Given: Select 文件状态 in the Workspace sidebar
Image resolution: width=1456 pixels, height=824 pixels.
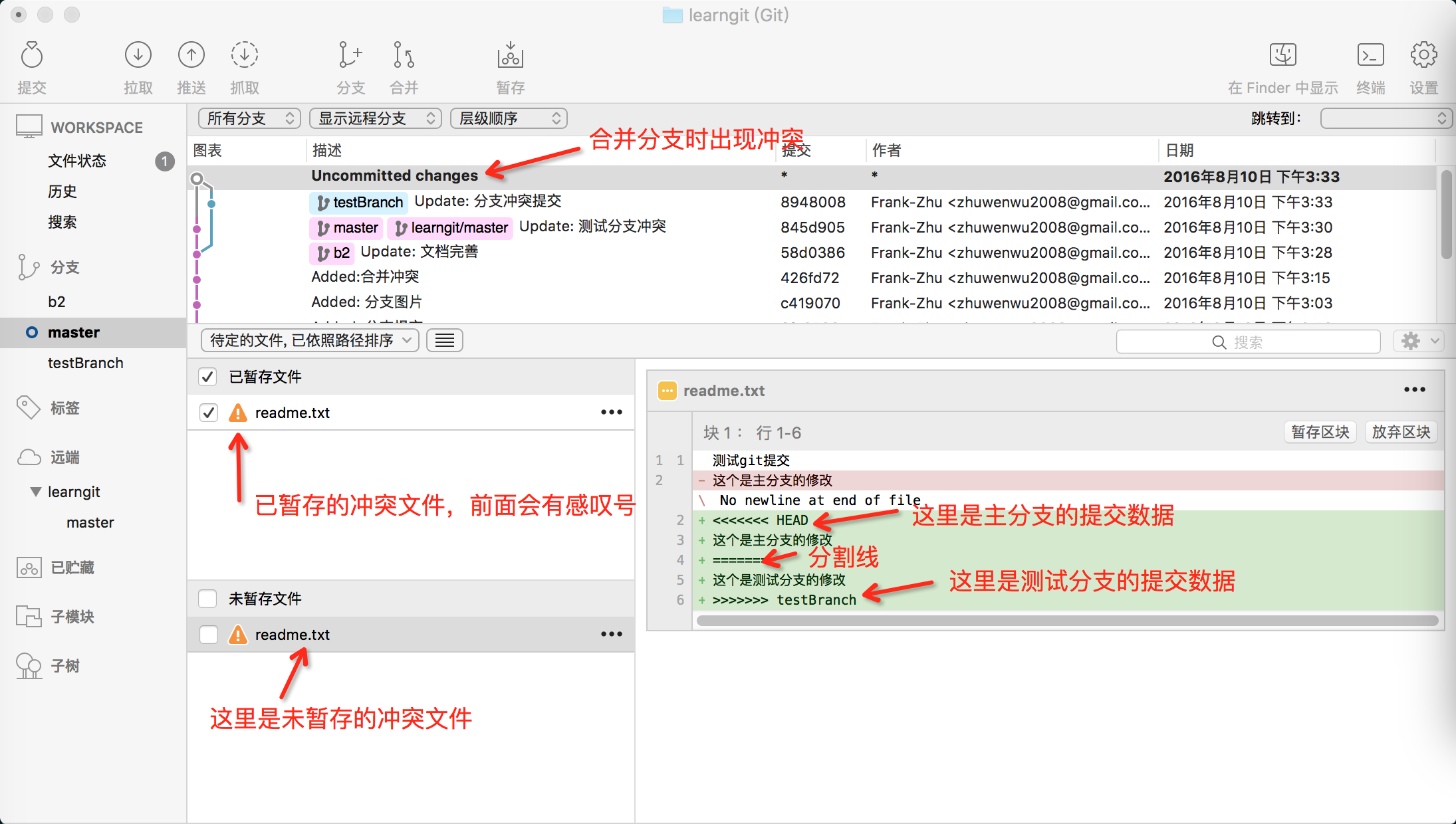Looking at the screenshot, I should pyautogui.click(x=77, y=161).
